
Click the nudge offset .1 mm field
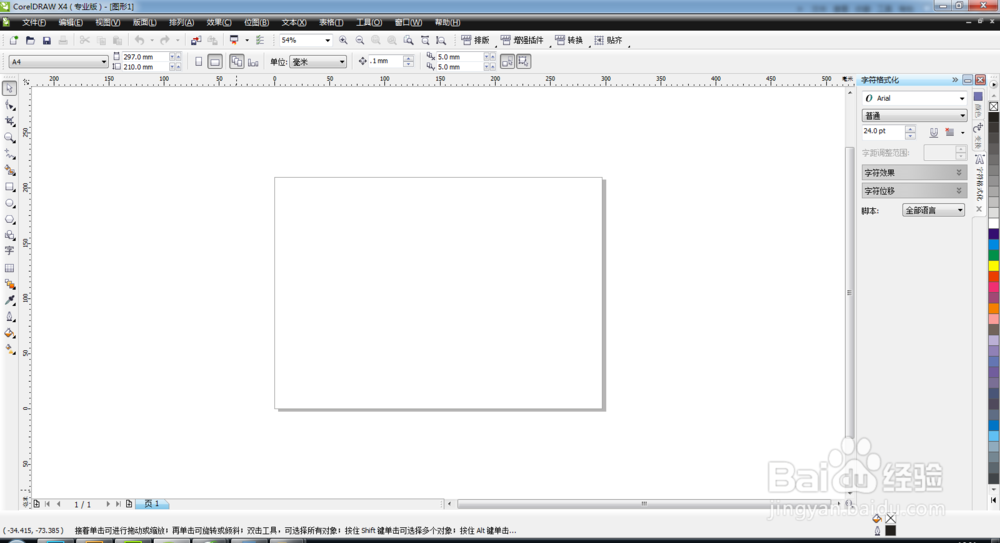386,61
